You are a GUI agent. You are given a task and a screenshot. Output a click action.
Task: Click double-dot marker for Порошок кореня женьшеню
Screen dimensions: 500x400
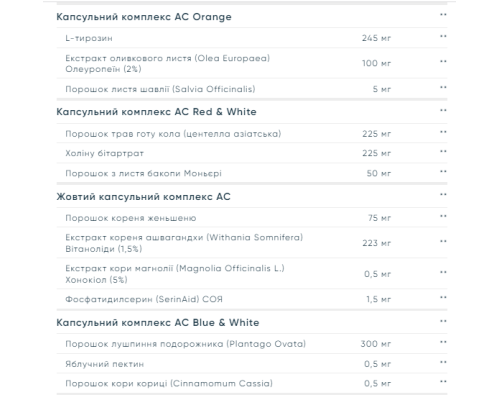pos(443,216)
